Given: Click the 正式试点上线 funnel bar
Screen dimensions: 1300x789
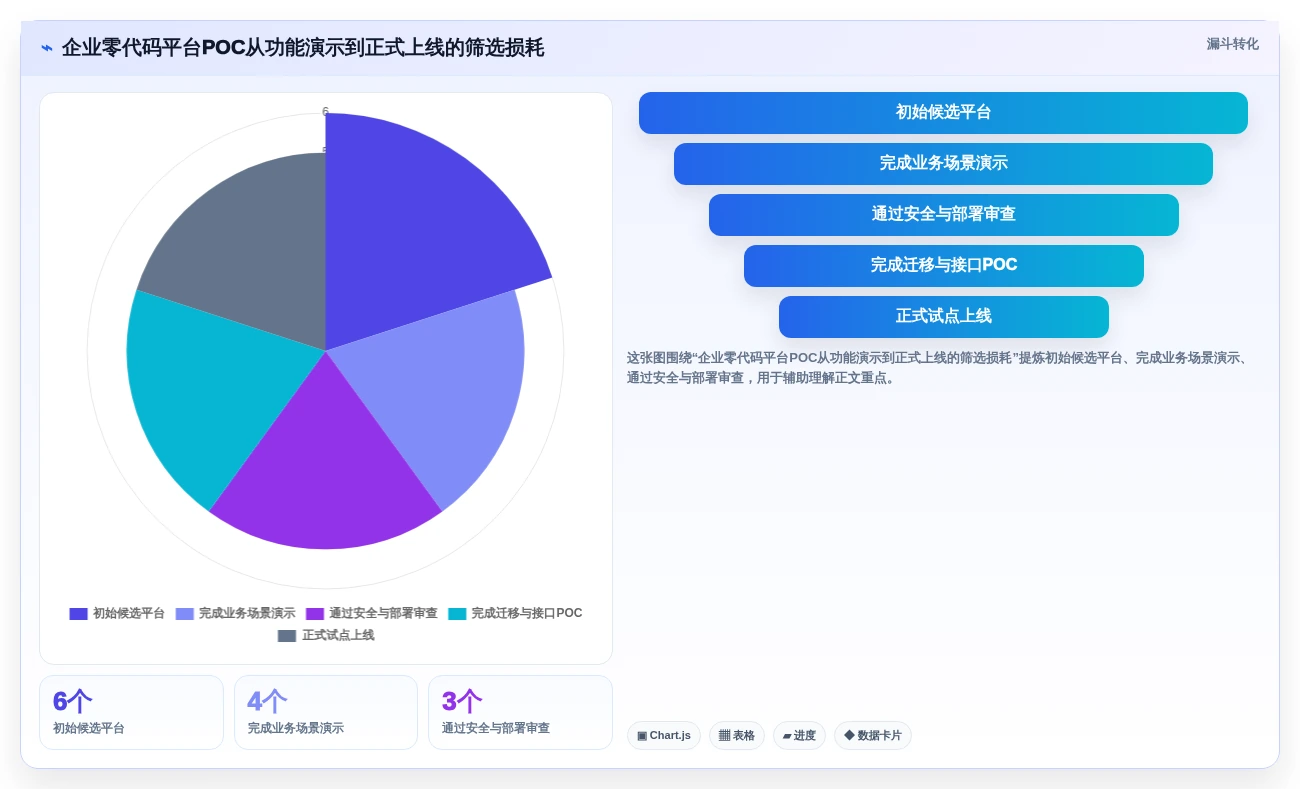Looking at the screenshot, I should [x=943, y=317].
